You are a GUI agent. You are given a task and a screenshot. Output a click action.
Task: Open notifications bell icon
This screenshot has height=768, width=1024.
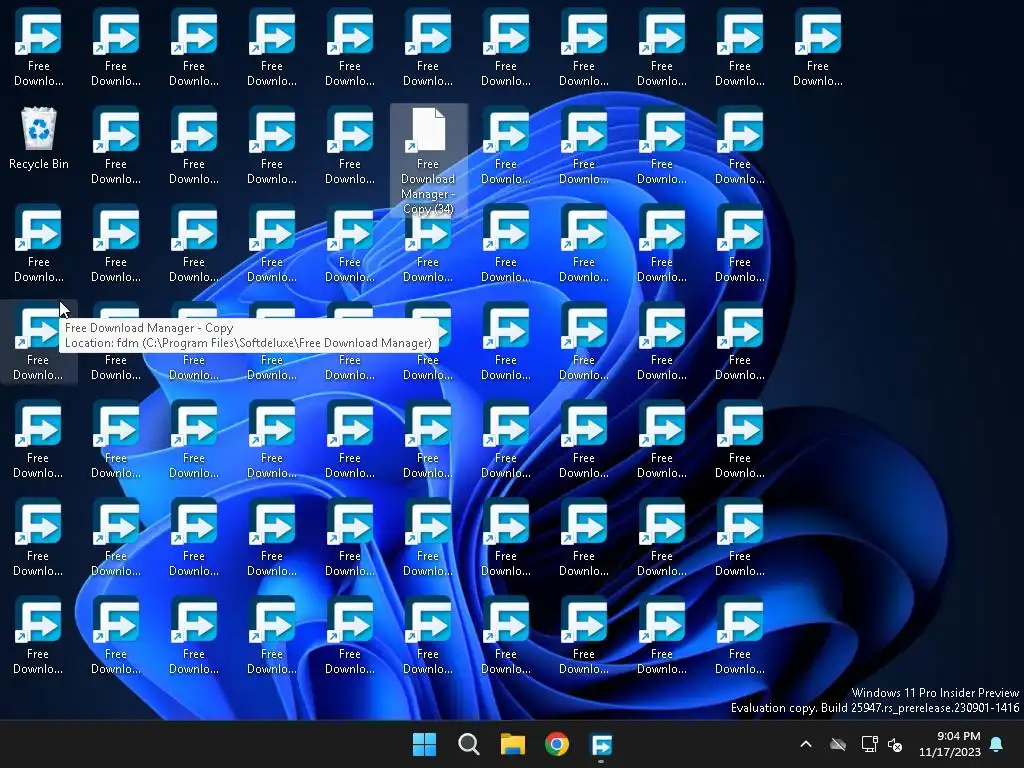click(997, 744)
